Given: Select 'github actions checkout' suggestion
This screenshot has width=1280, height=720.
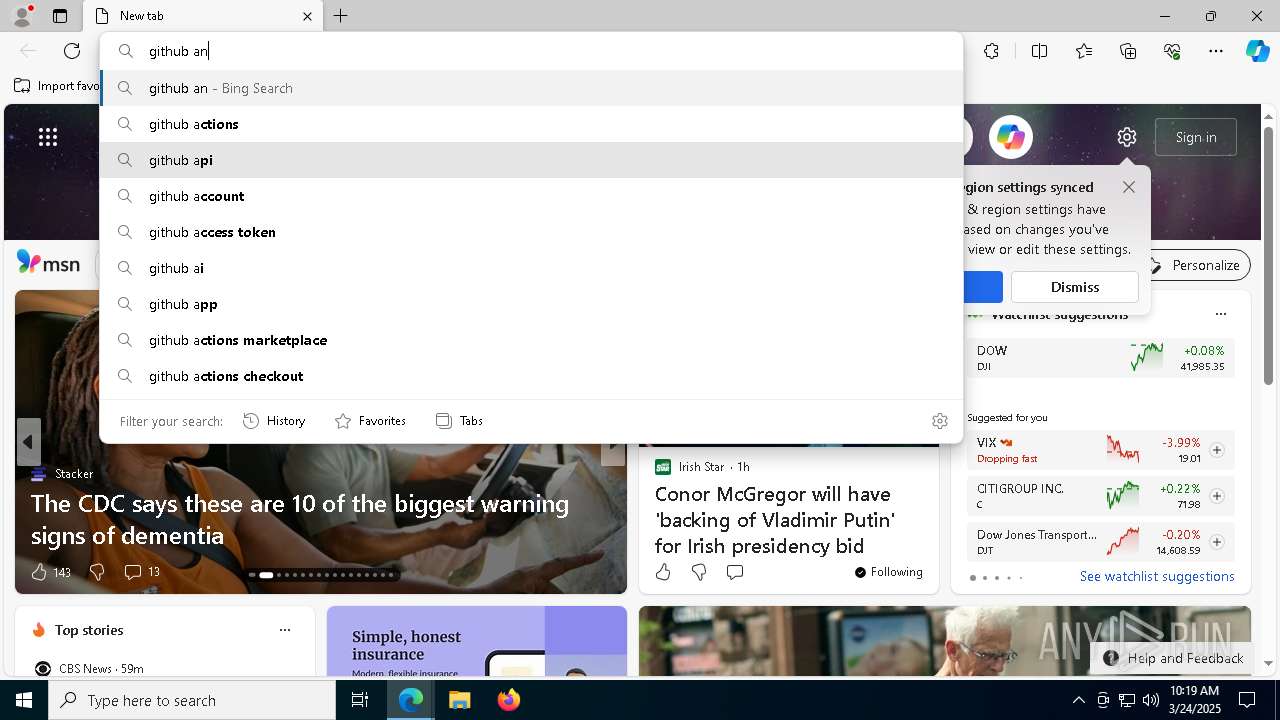Looking at the screenshot, I should (x=531, y=376).
